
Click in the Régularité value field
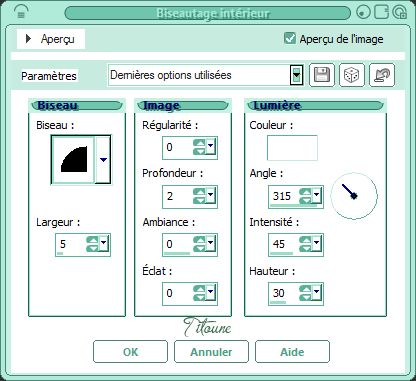coord(178,147)
